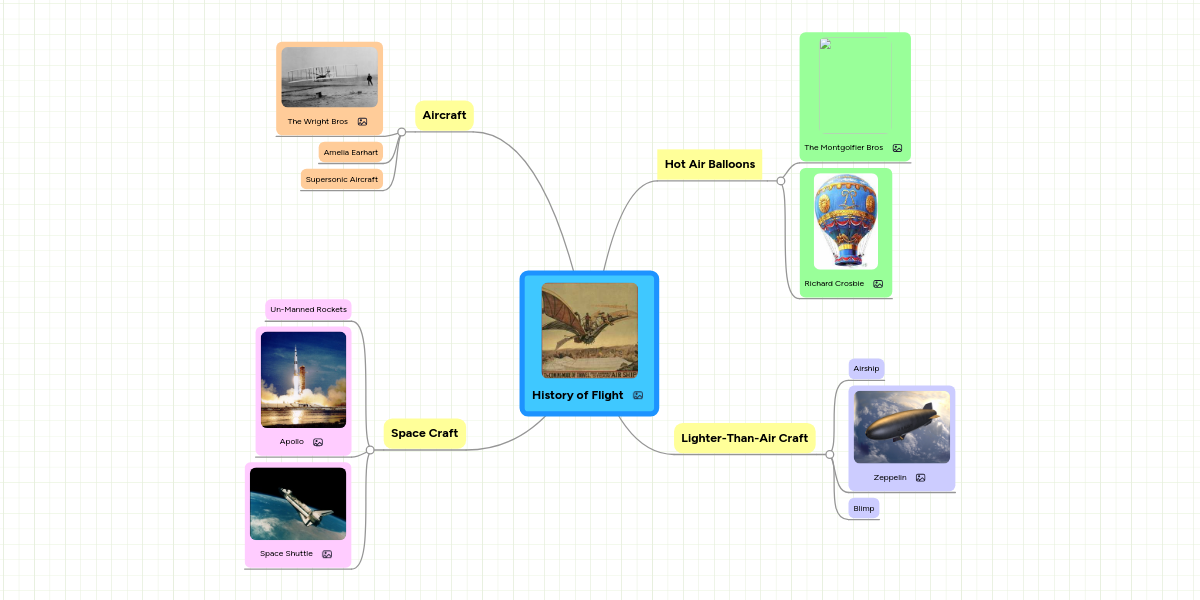
Task: Click the image icon on The Montgolfier Bros node
Action: click(x=897, y=147)
